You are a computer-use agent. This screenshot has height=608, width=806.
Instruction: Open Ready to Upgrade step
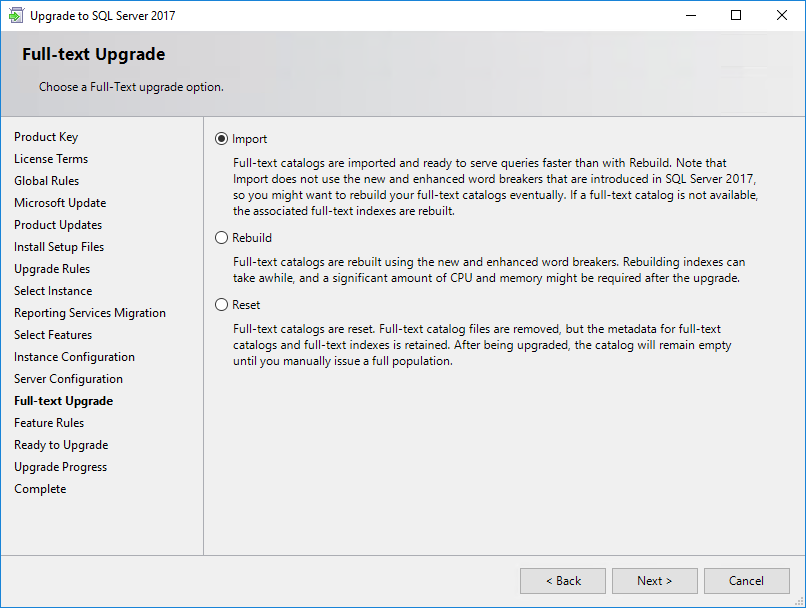coord(61,445)
